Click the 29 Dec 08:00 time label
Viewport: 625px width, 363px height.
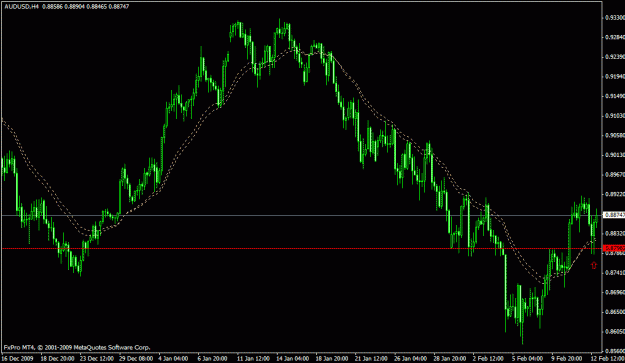pyautogui.click(x=136, y=358)
